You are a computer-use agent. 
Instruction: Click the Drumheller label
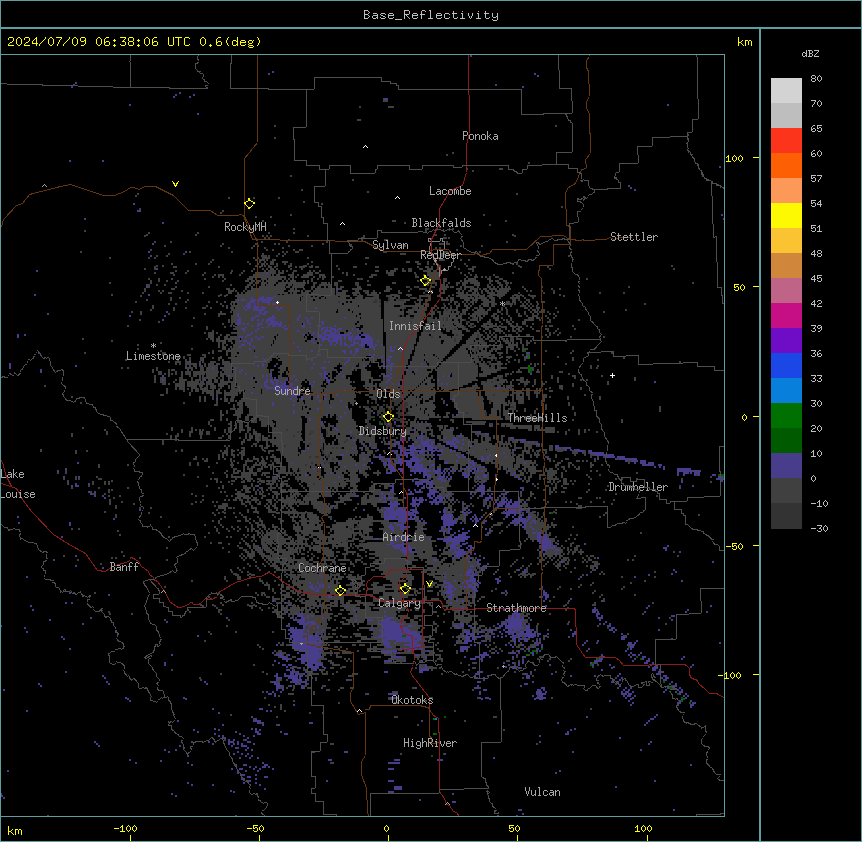tap(638, 487)
